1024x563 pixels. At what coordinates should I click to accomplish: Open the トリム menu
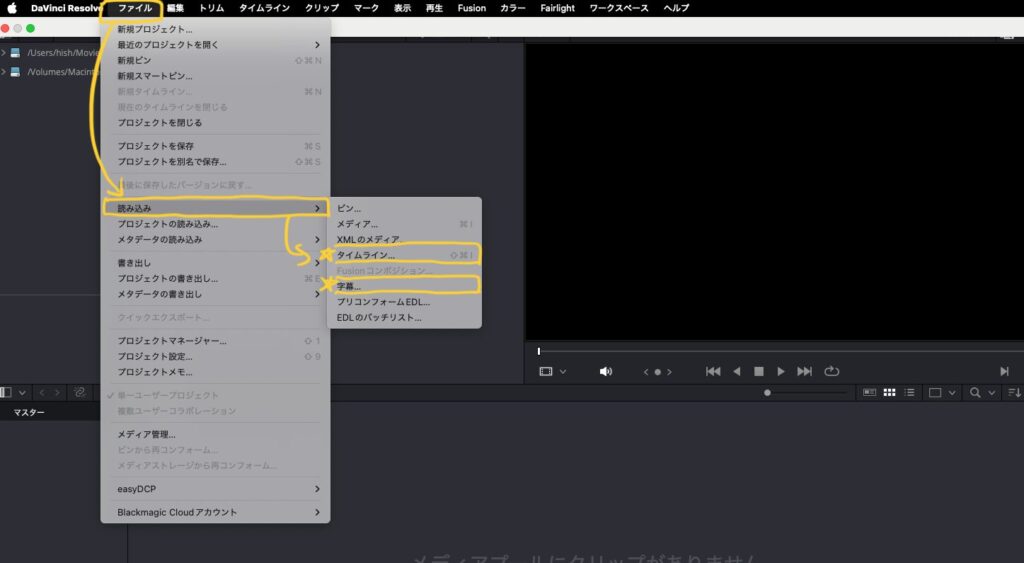point(211,8)
